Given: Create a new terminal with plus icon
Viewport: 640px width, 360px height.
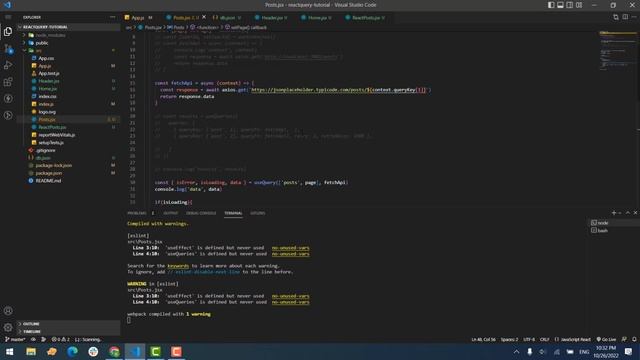Looking at the screenshot, I should [613, 213].
